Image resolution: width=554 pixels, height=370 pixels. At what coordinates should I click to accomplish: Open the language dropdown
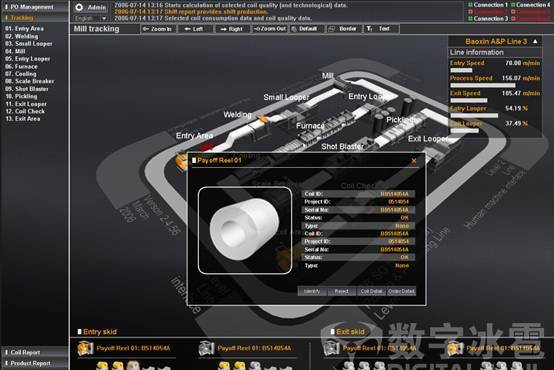(104, 18)
